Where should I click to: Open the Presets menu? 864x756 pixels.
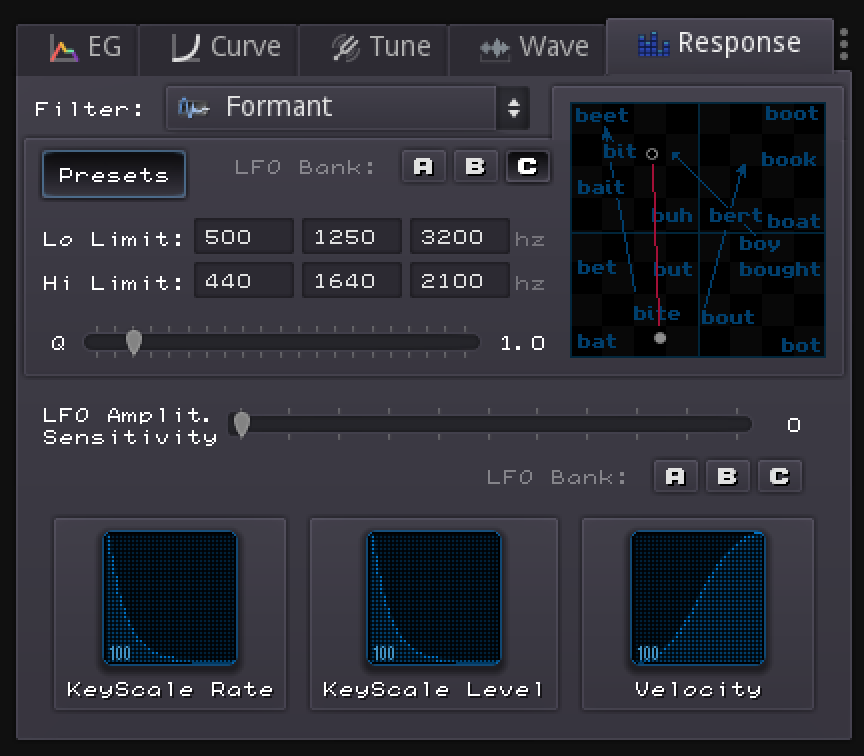[x=114, y=175]
